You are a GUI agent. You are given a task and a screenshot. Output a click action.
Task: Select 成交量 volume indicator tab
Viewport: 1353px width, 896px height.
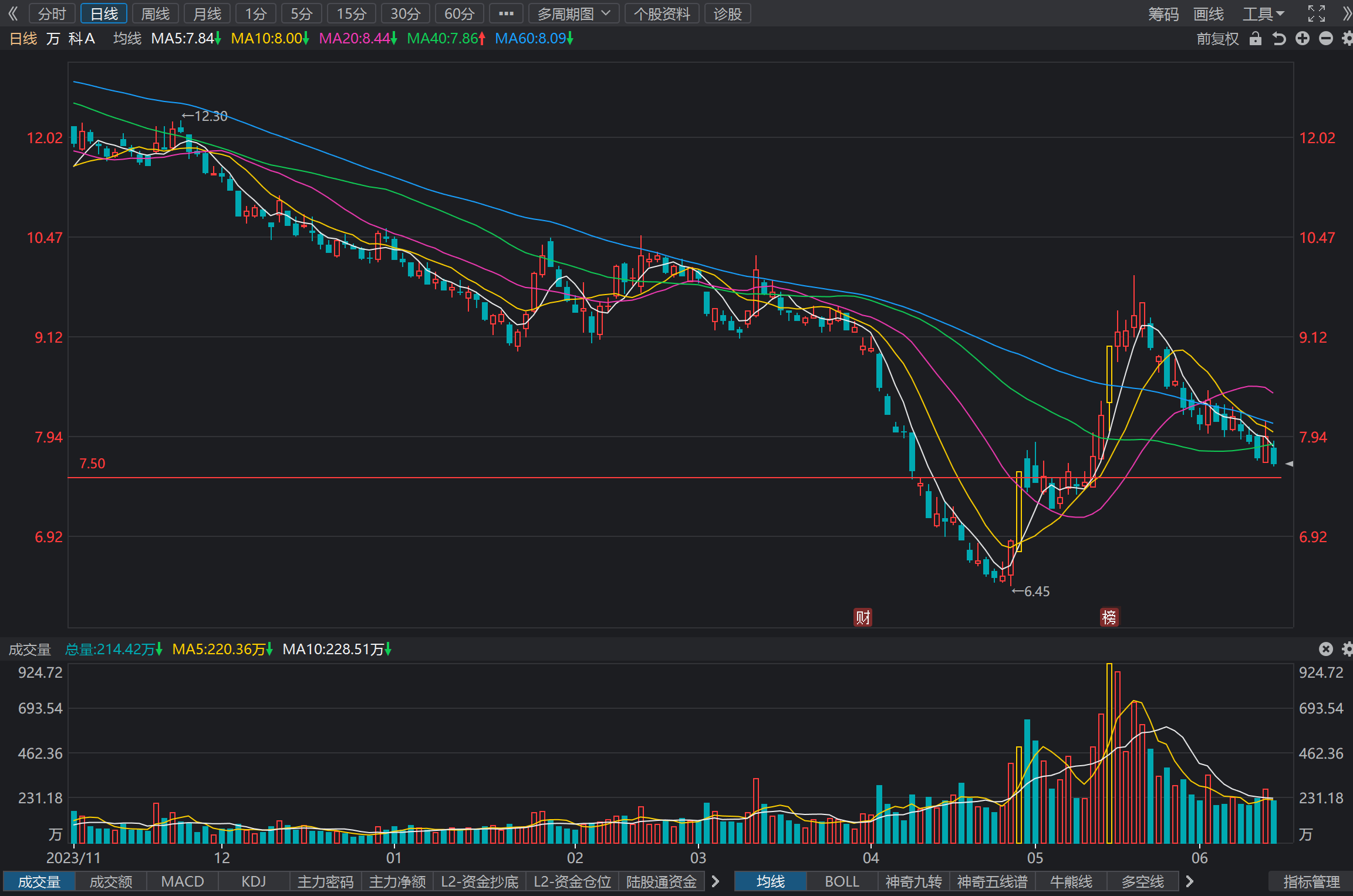[39, 881]
